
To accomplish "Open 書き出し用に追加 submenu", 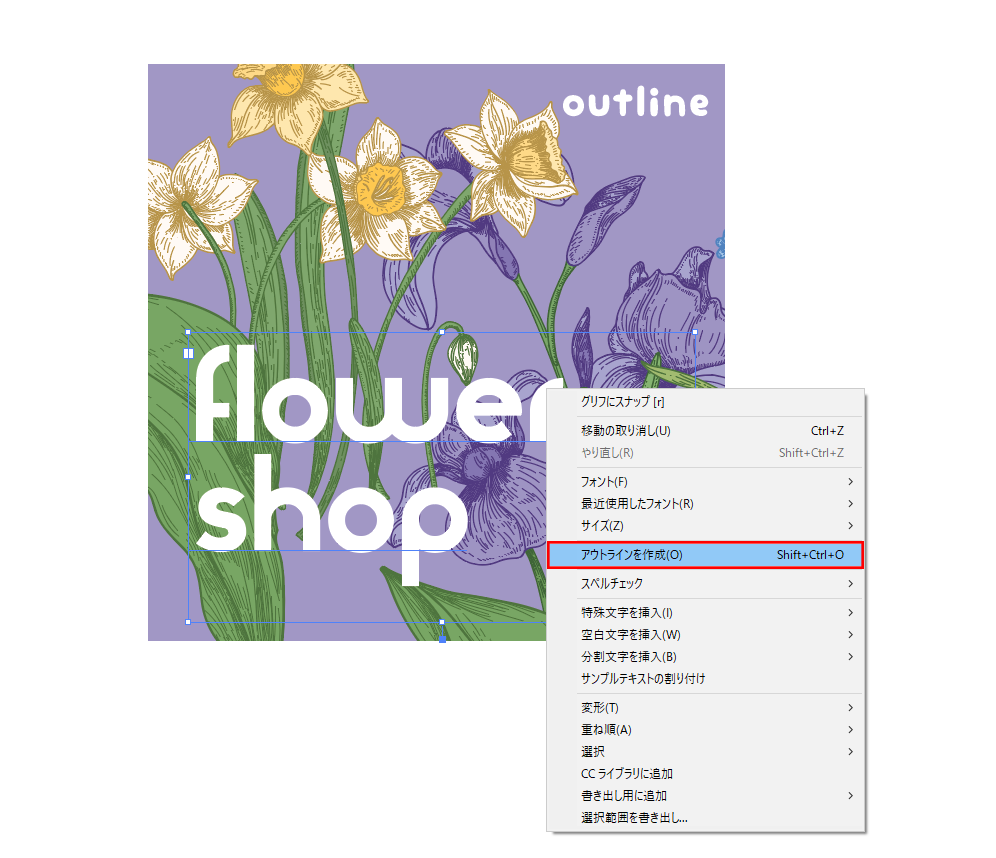I will click(705, 796).
